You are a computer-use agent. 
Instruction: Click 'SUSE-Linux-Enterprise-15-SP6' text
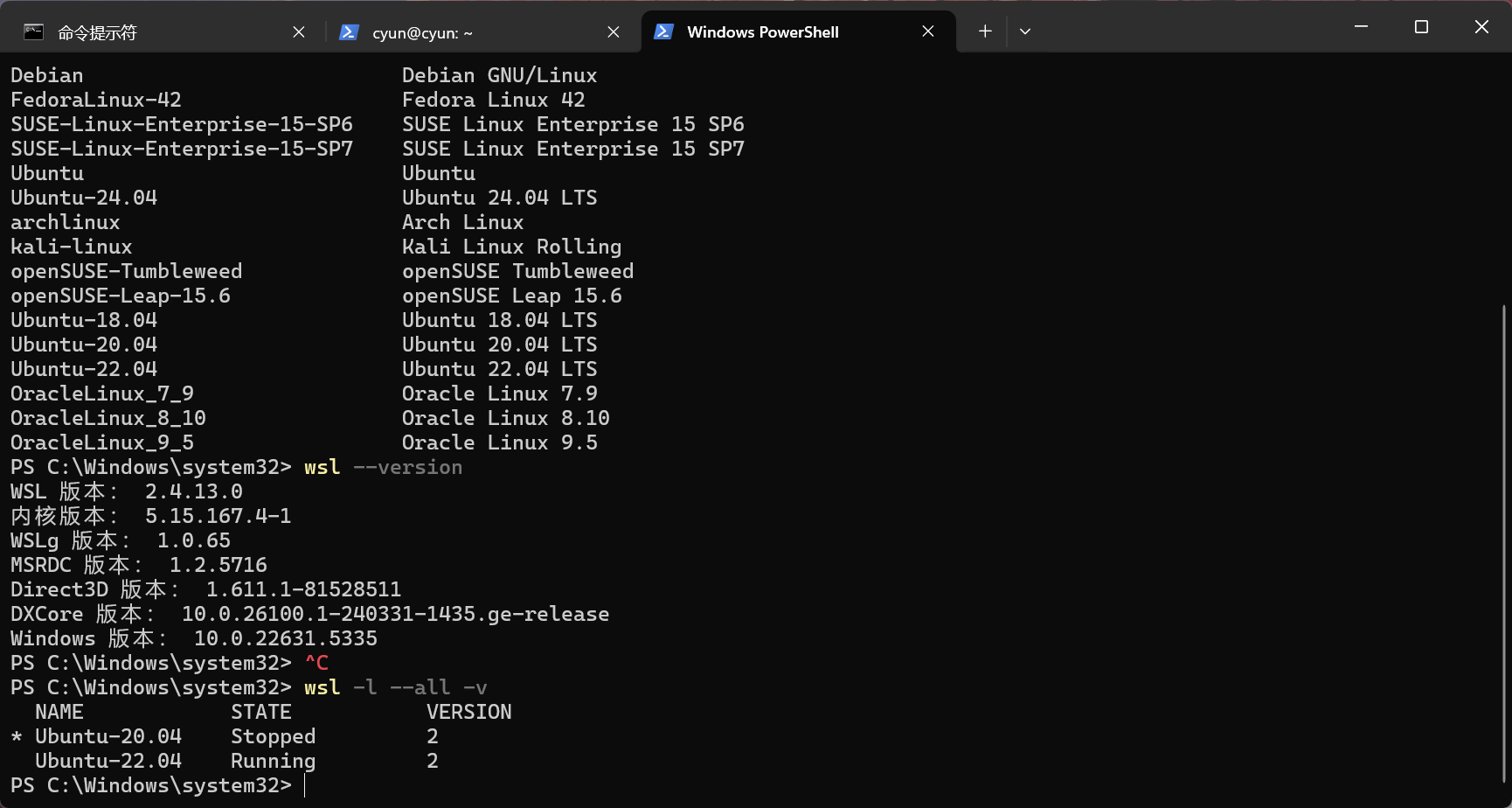(x=182, y=124)
